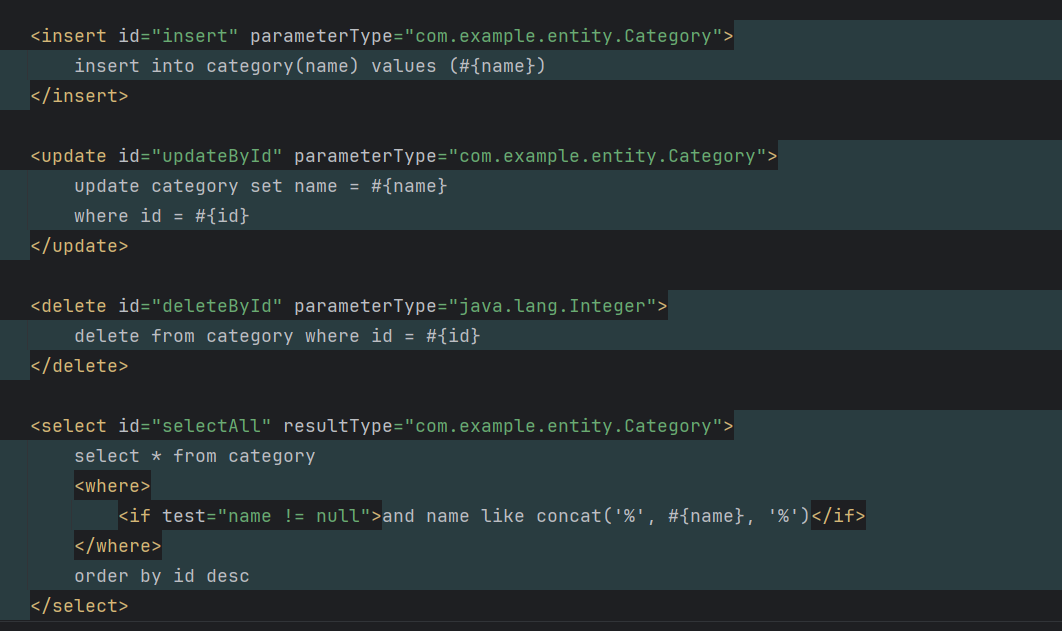Image resolution: width=1062 pixels, height=631 pixels.
Task: Click 'order by id desc' line
Action: (162, 575)
